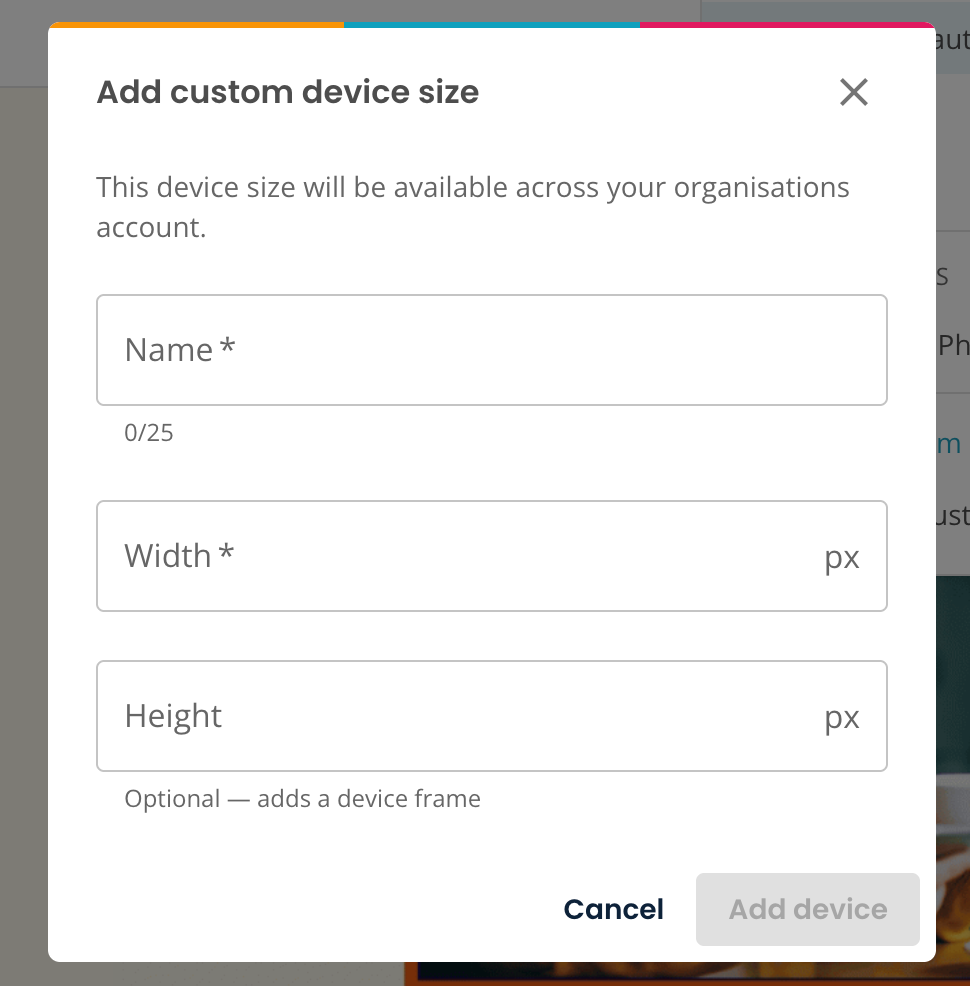Click the 'Optional — adds a device frame' hint

click(302, 799)
